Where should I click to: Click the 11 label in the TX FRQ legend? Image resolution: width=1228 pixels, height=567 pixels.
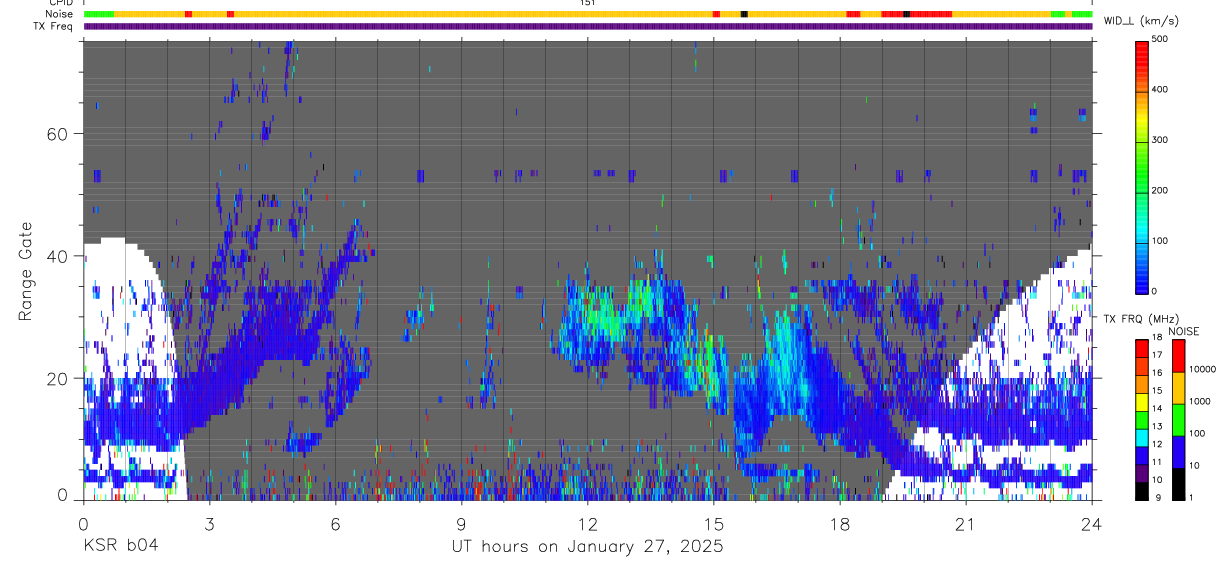(x=1156, y=462)
